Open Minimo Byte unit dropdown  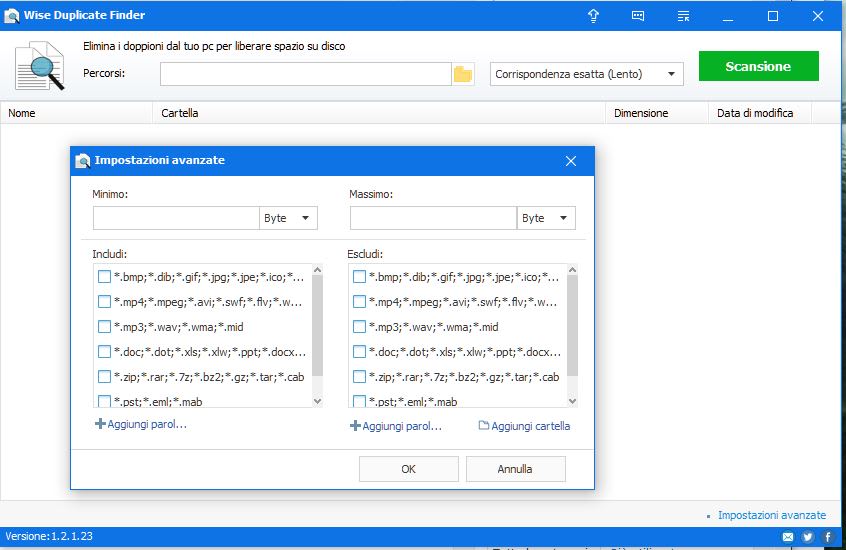(x=288, y=218)
